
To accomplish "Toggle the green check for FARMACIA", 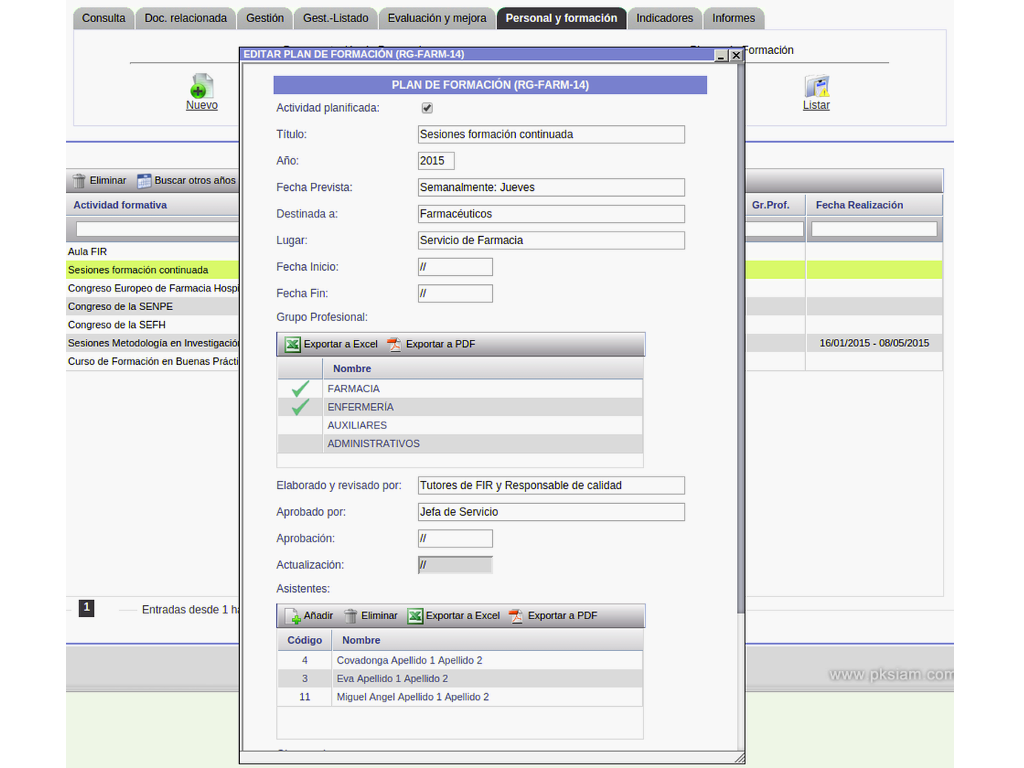I will click(x=300, y=389).
